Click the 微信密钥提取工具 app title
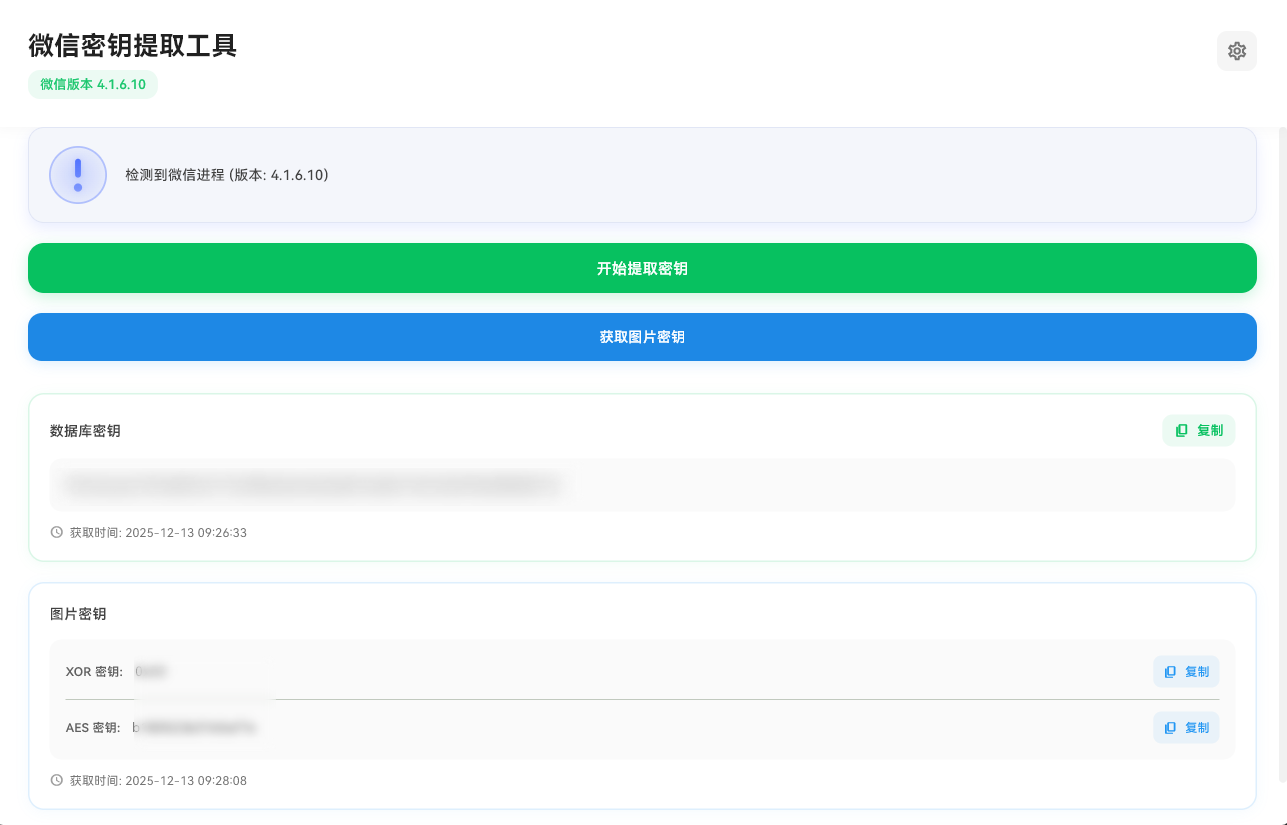Viewport: 1287px width, 825px height. point(132,46)
